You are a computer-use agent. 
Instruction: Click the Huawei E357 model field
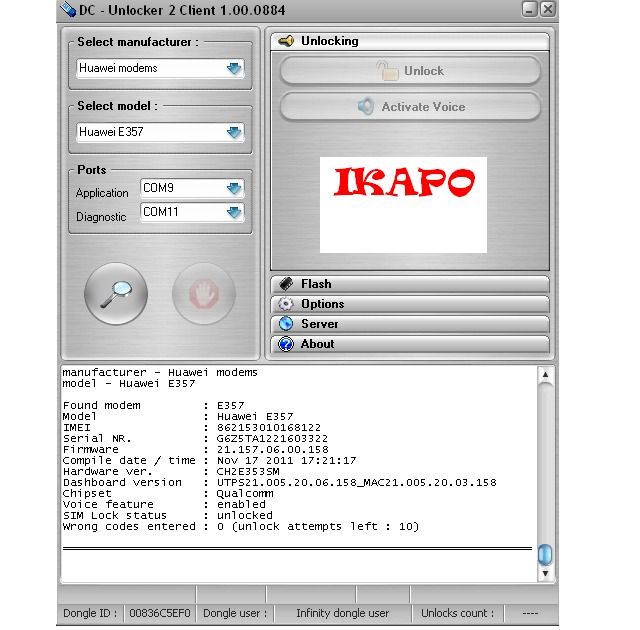[160, 132]
